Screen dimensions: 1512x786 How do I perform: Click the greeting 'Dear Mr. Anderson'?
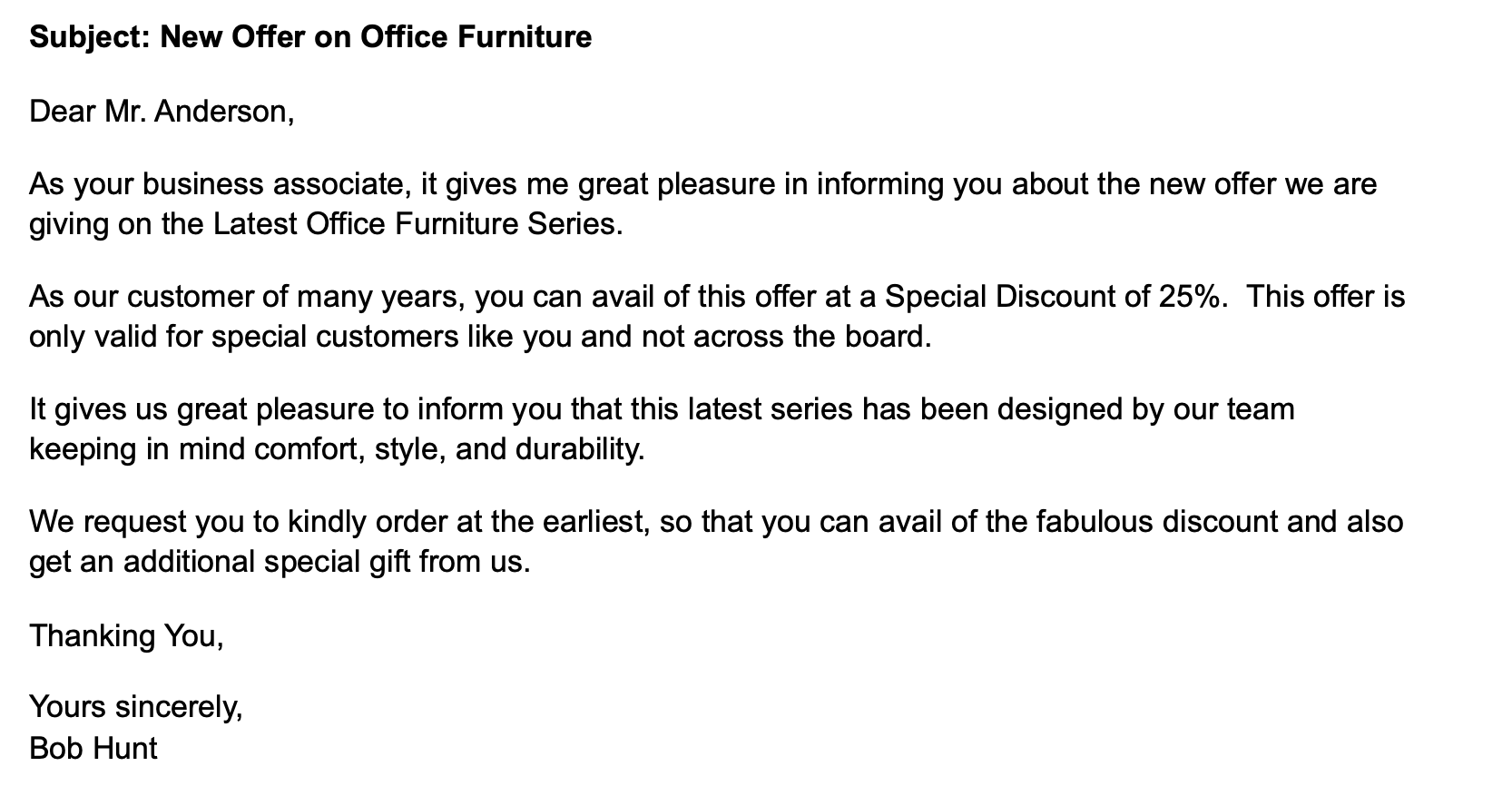[162, 111]
